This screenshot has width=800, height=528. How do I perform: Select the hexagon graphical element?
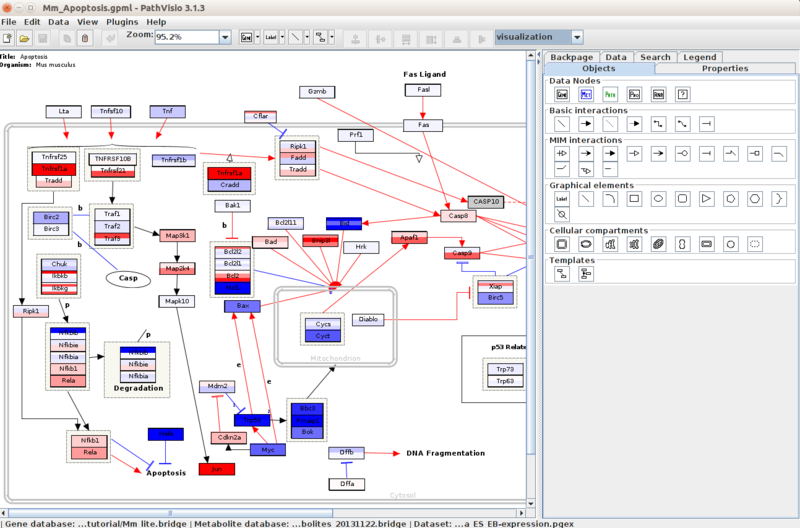755,199
